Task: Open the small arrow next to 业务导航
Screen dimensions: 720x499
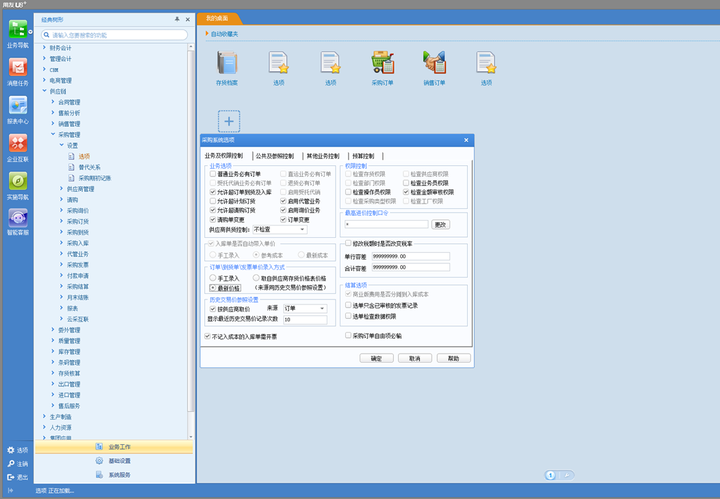Action: (30, 32)
